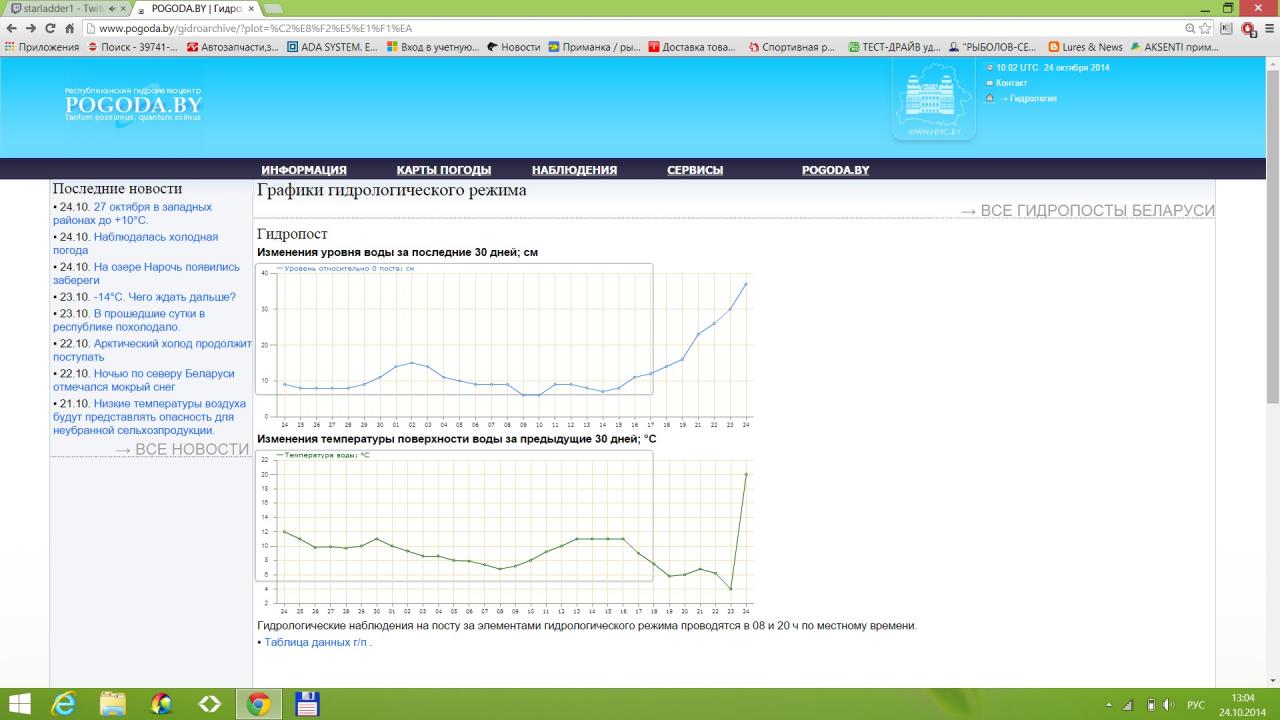Viewport: 1280px width, 720px height.
Task: Click the Windows Start button
Action: [x=19, y=704]
